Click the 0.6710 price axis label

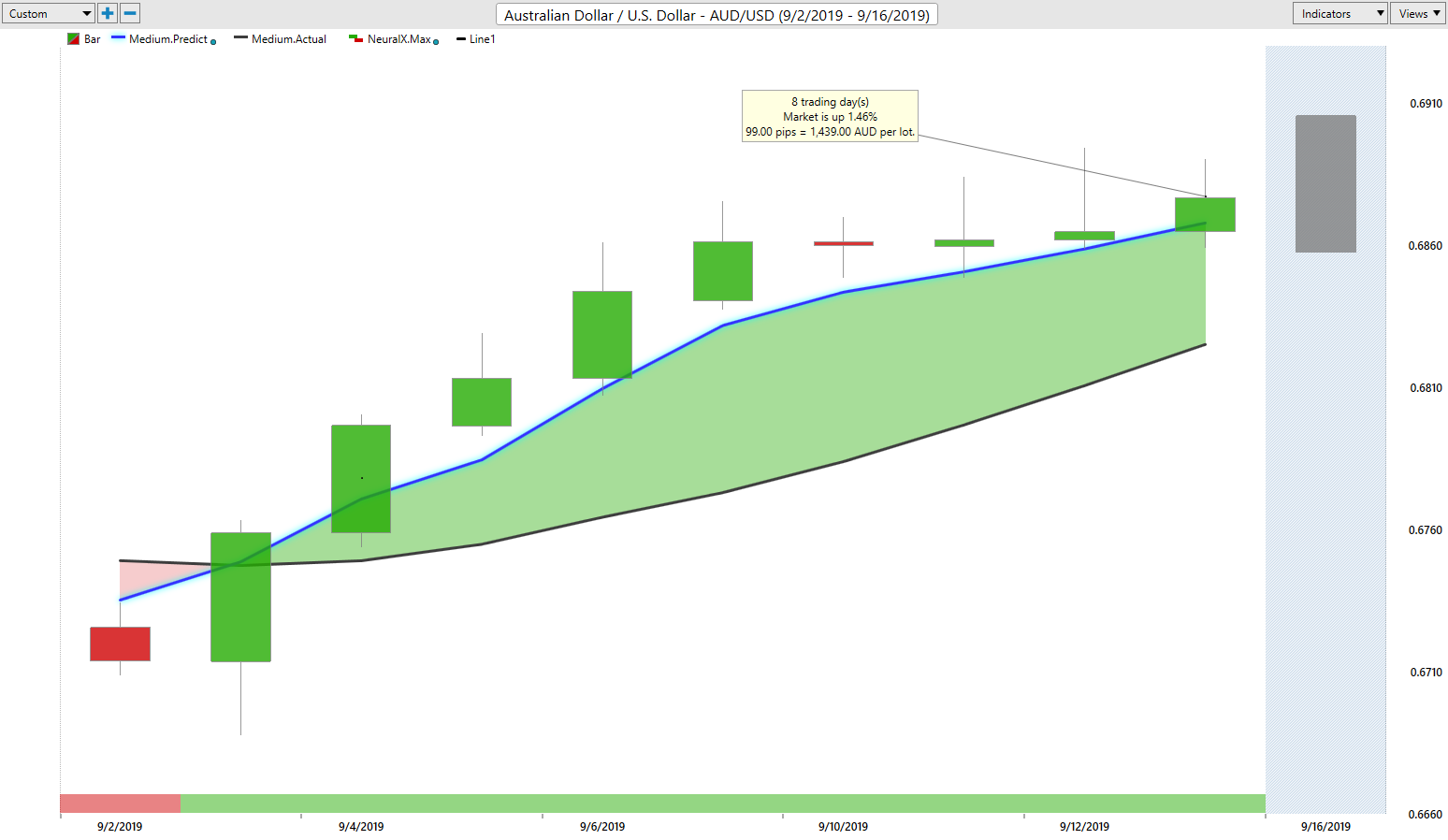tap(1426, 673)
